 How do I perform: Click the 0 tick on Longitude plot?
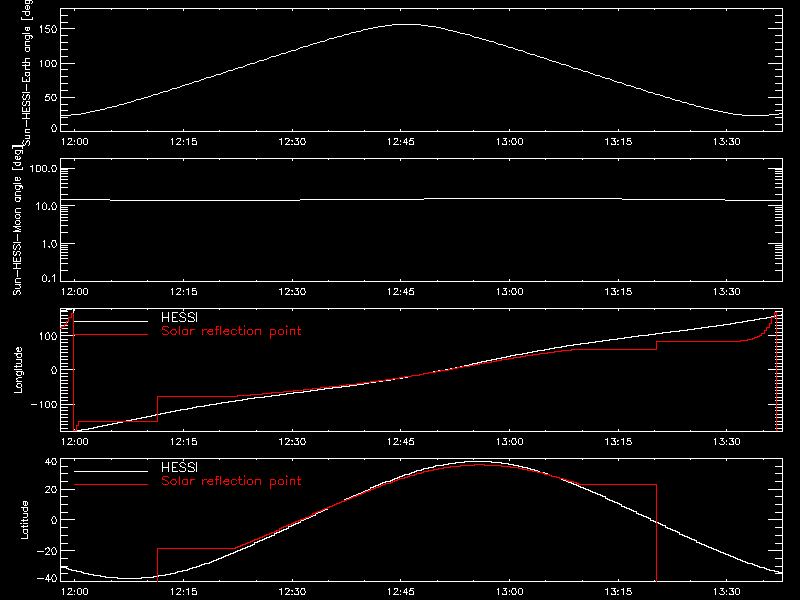[55, 370]
